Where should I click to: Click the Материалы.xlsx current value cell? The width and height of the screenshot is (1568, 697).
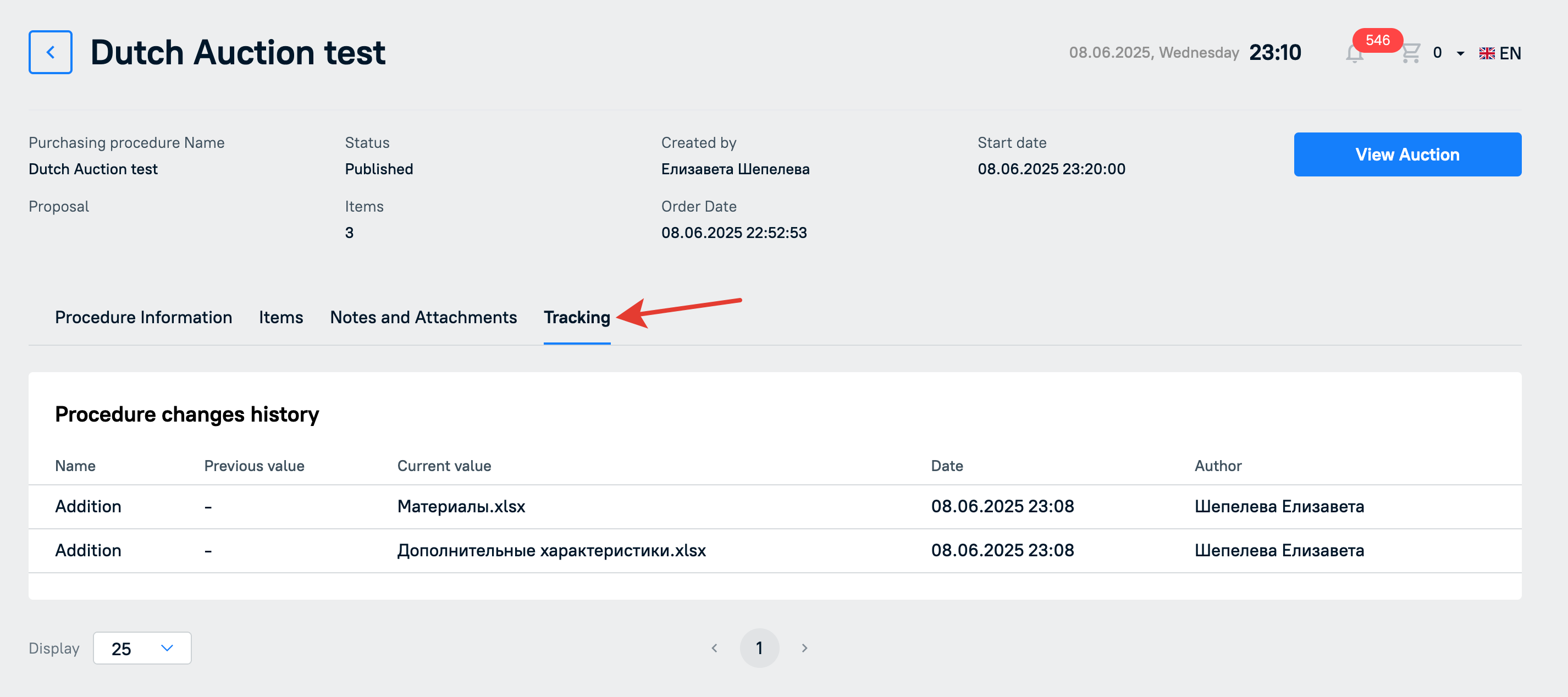point(461,506)
